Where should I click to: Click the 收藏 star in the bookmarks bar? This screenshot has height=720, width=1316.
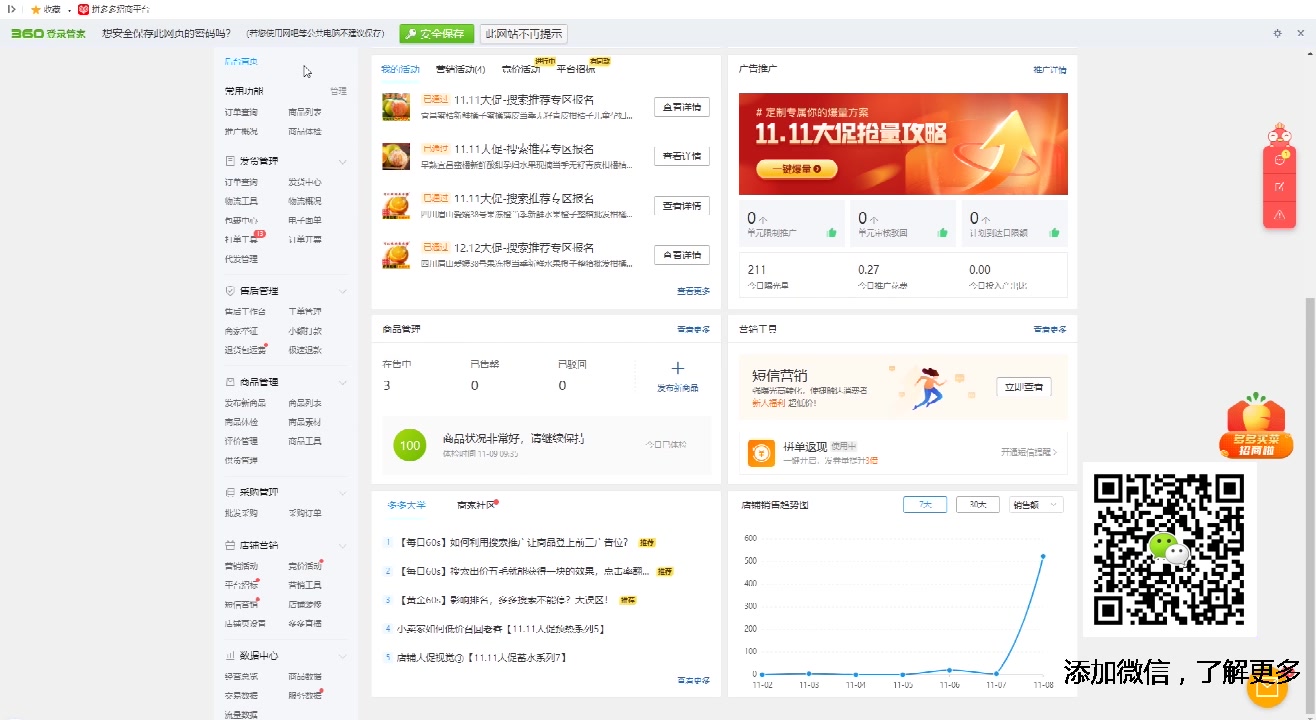pos(36,9)
